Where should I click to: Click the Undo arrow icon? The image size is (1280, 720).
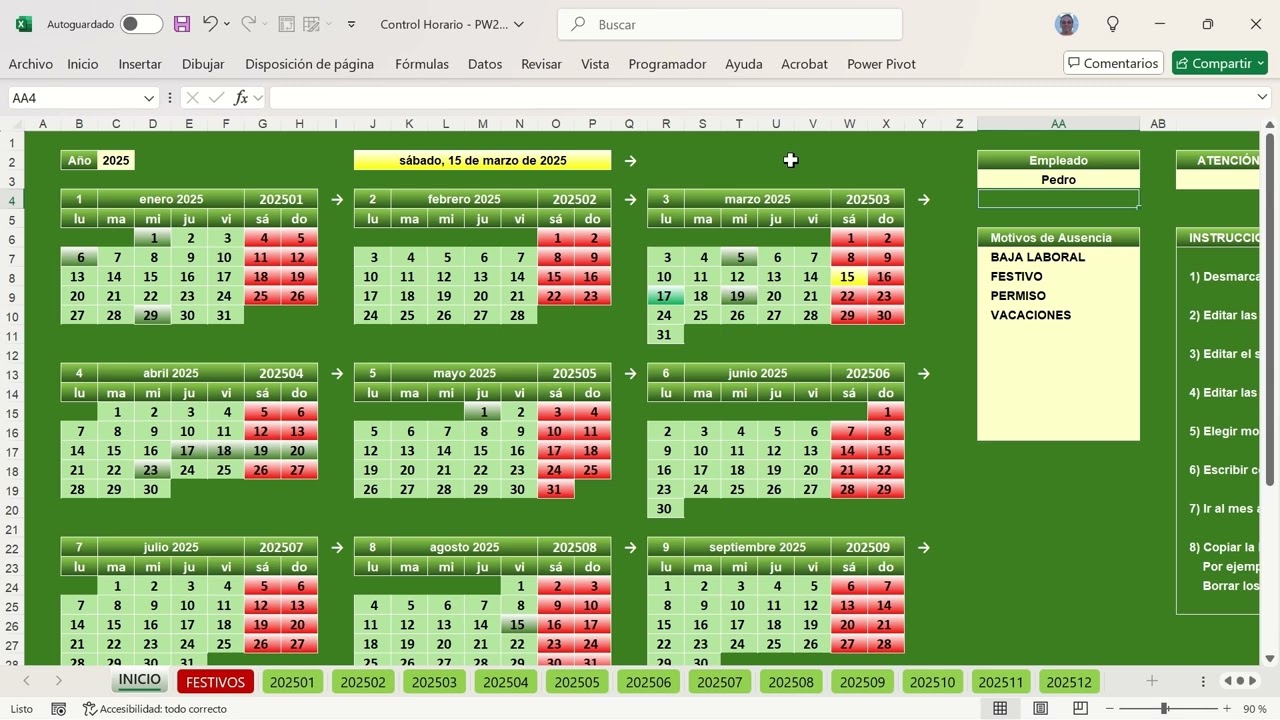coord(209,24)
